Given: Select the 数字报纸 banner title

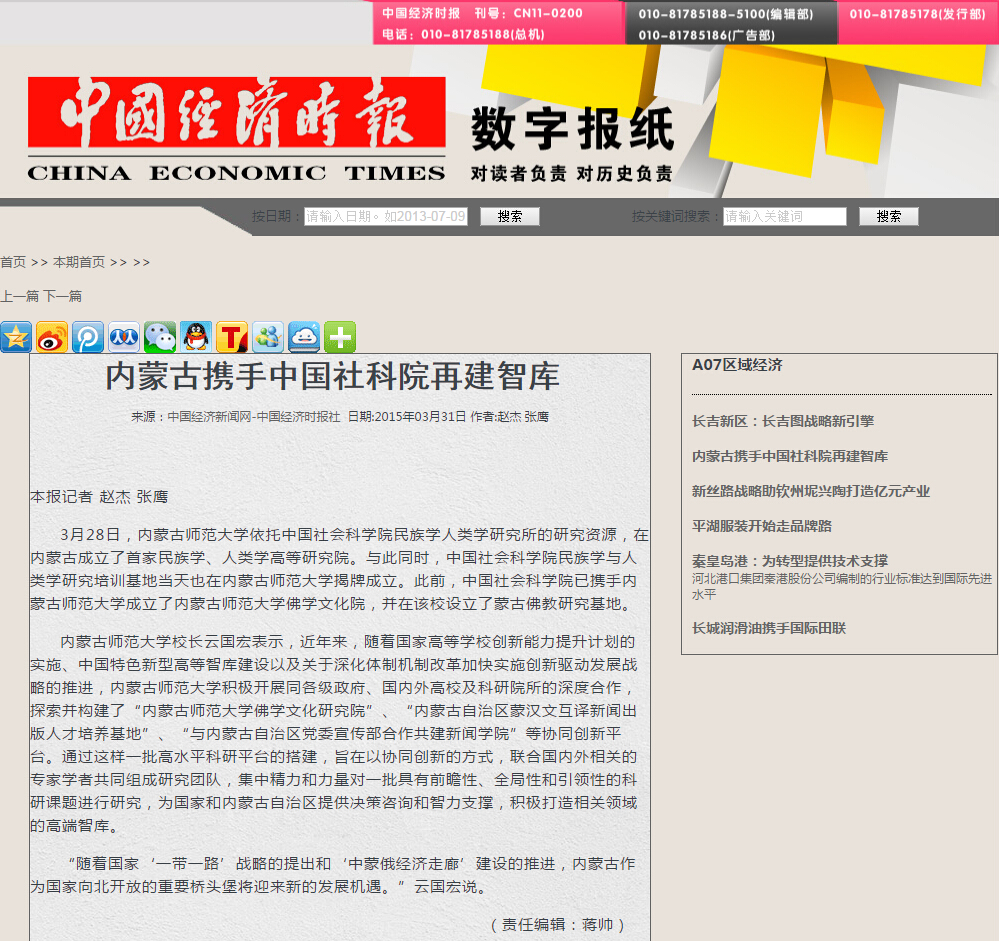Looking at the screenshot, I should [x=573, y=130].
